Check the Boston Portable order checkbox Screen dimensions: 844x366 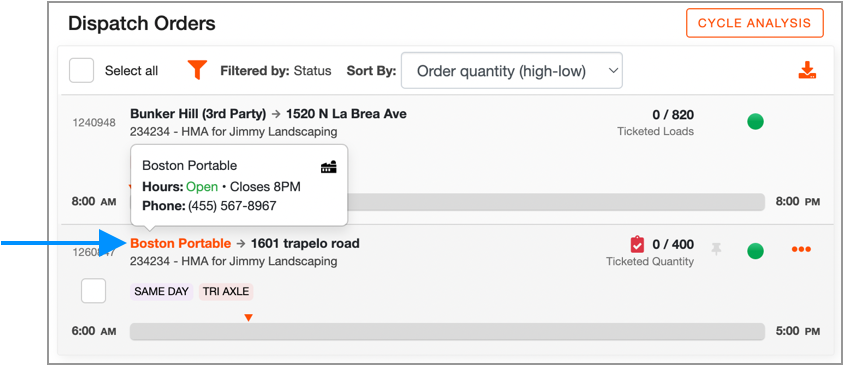pyautogui.click(x=93, y=291)
